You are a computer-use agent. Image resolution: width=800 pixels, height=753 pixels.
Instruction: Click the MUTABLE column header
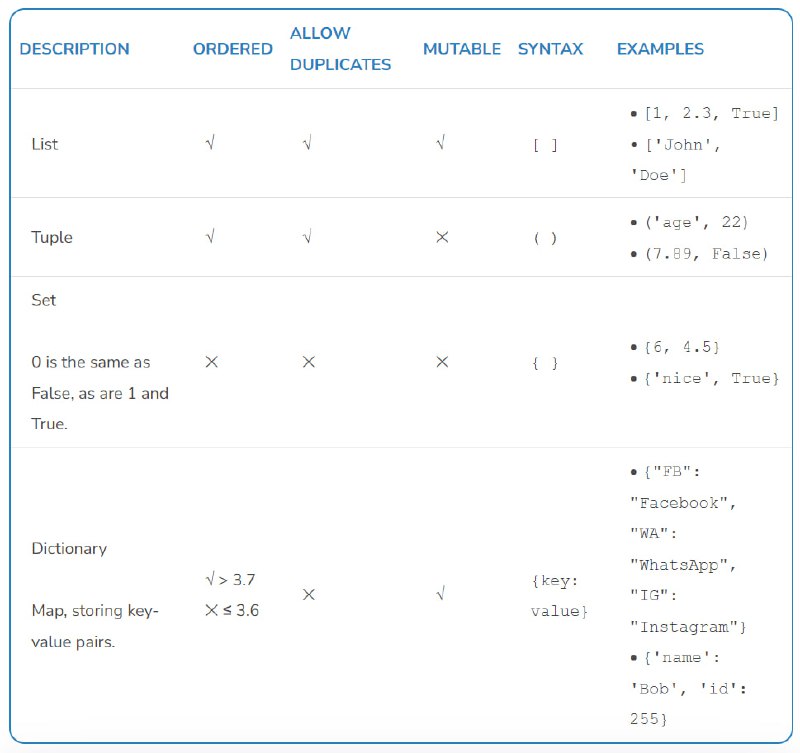point(462,49)
